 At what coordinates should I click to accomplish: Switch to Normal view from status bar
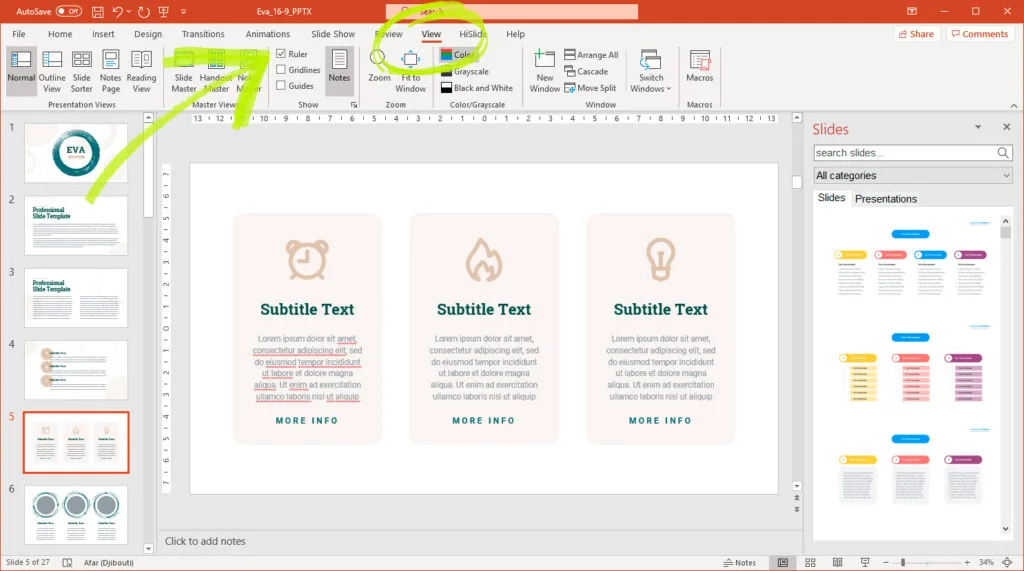(x=783, y=563)
